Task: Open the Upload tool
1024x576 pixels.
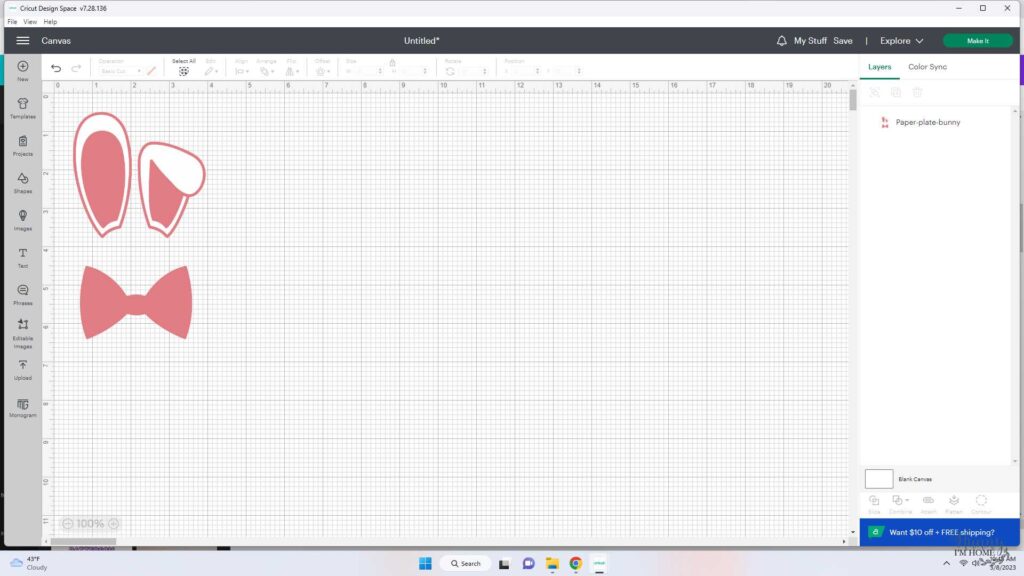Action: pyautogui.click(x=23, y=370)
